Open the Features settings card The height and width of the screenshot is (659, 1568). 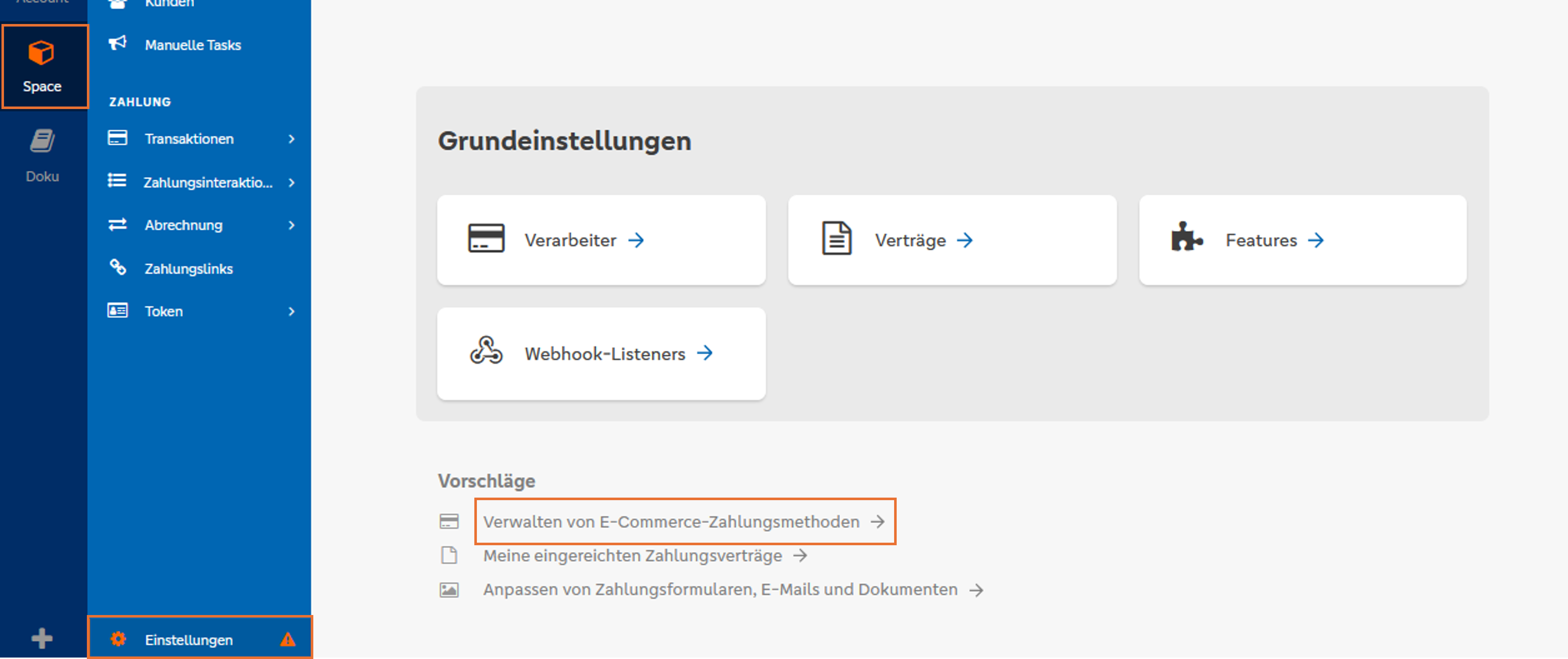[1303, 240]
